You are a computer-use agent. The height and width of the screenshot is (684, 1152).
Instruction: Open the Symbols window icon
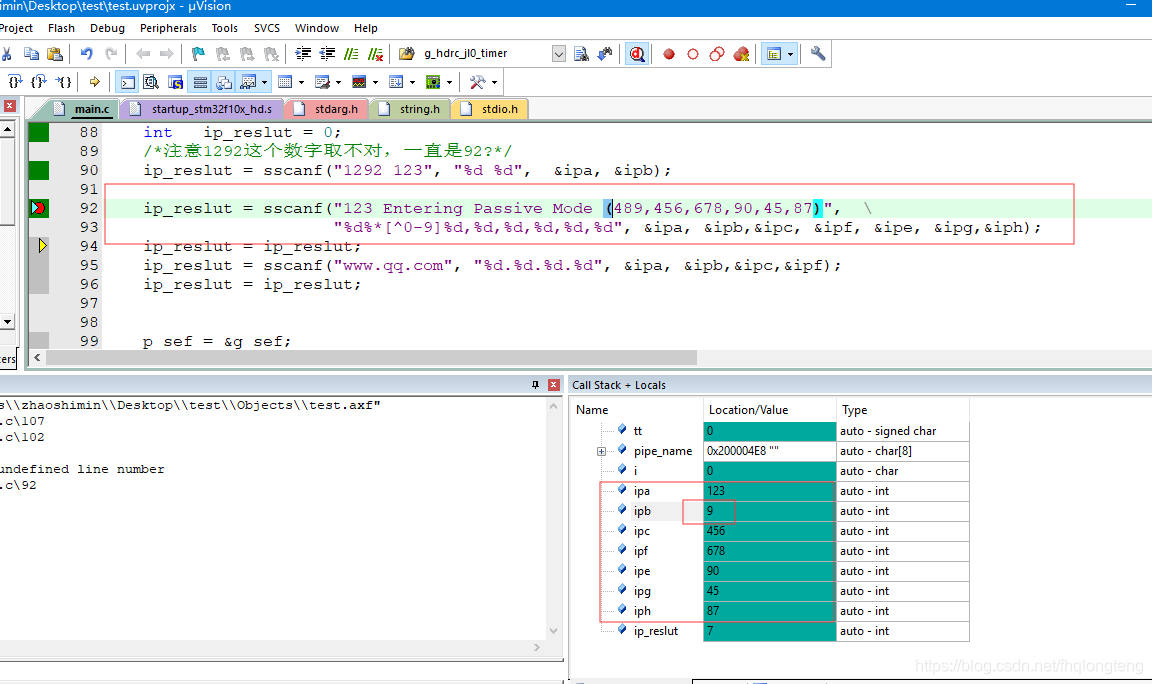(176, 82)
